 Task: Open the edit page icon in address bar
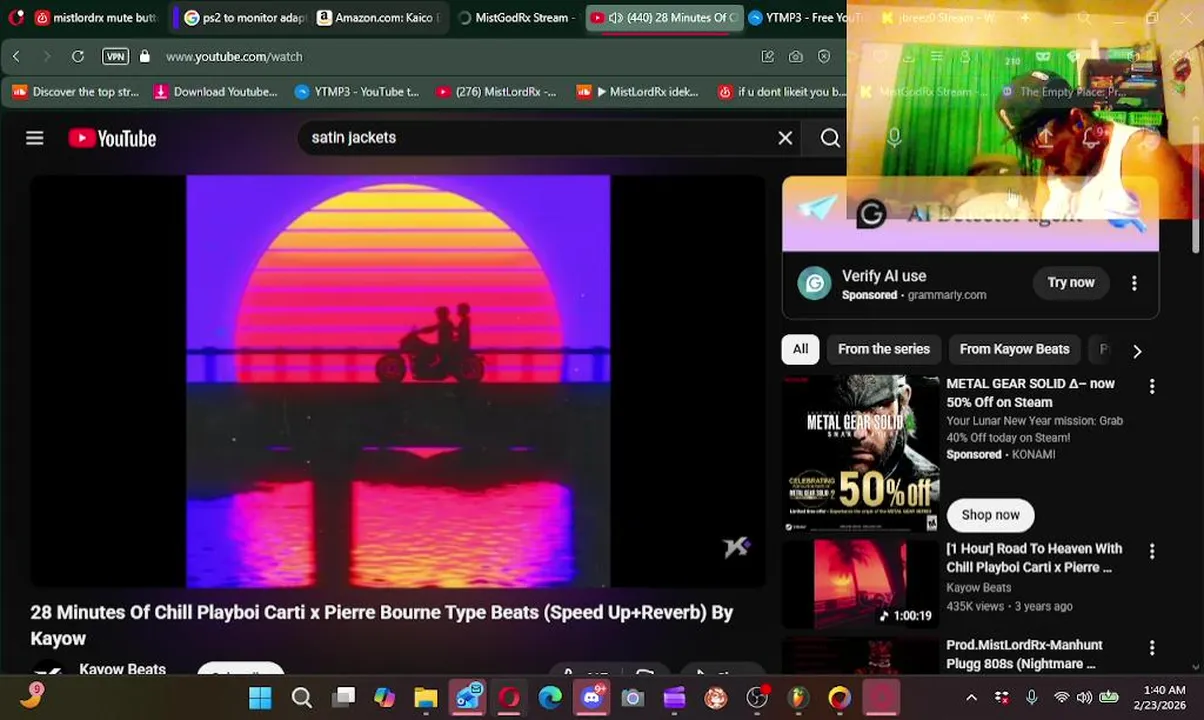click(x=767, y=56)
